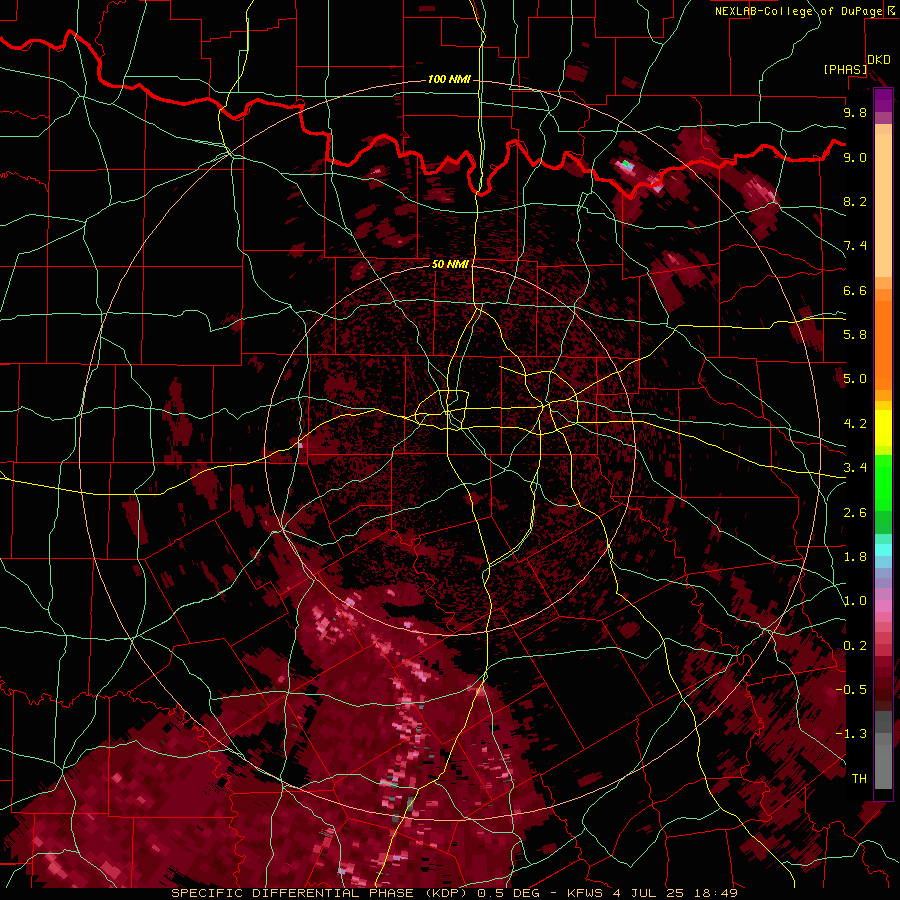Click the 0.2 scale label
The height and width of the screenshot is (900, 900).
click(x=855, y=646)
